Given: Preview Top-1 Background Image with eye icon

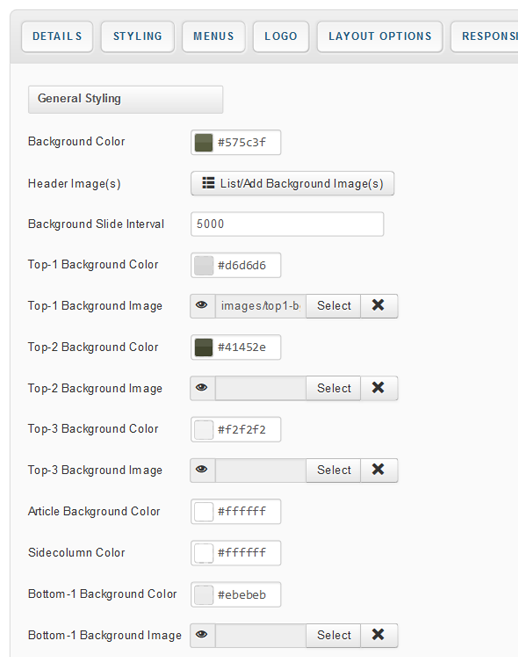Looking at the screenshot, I should tap(202, 306).
